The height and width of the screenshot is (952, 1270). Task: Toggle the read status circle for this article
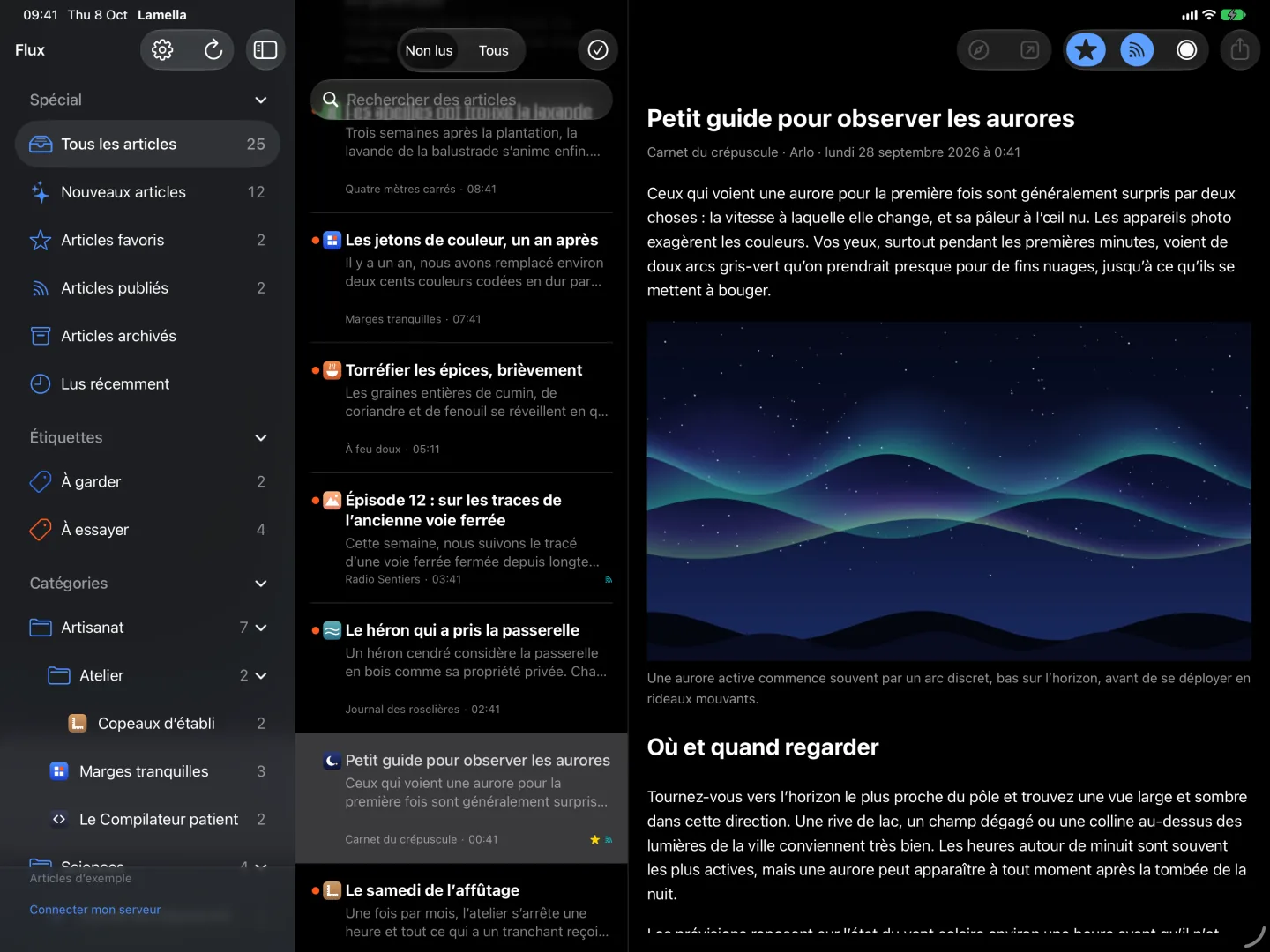pyautogui.click(x=1187, y=50)
